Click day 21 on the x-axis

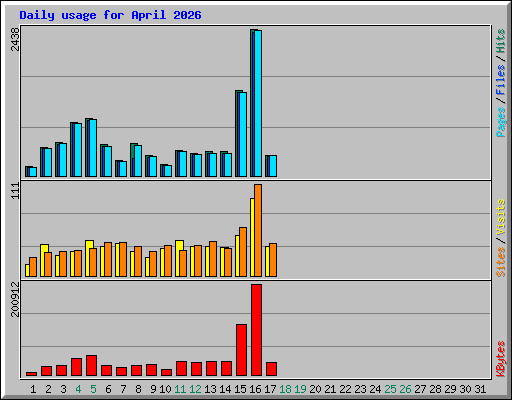[330, 389]
